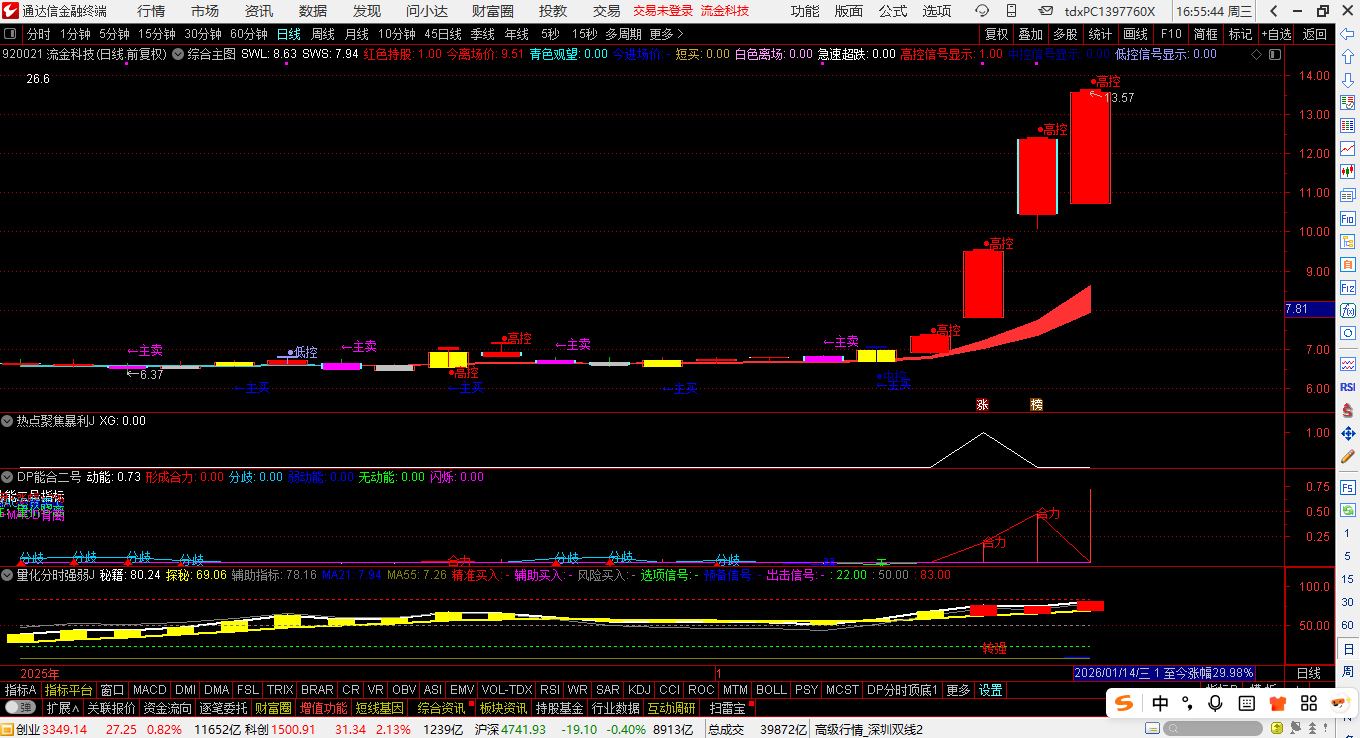Image resolution: width=1360 pixels, height=738 pixels.
Task: Click the panel layout icon at chart header right
Action: (1274, 54)
